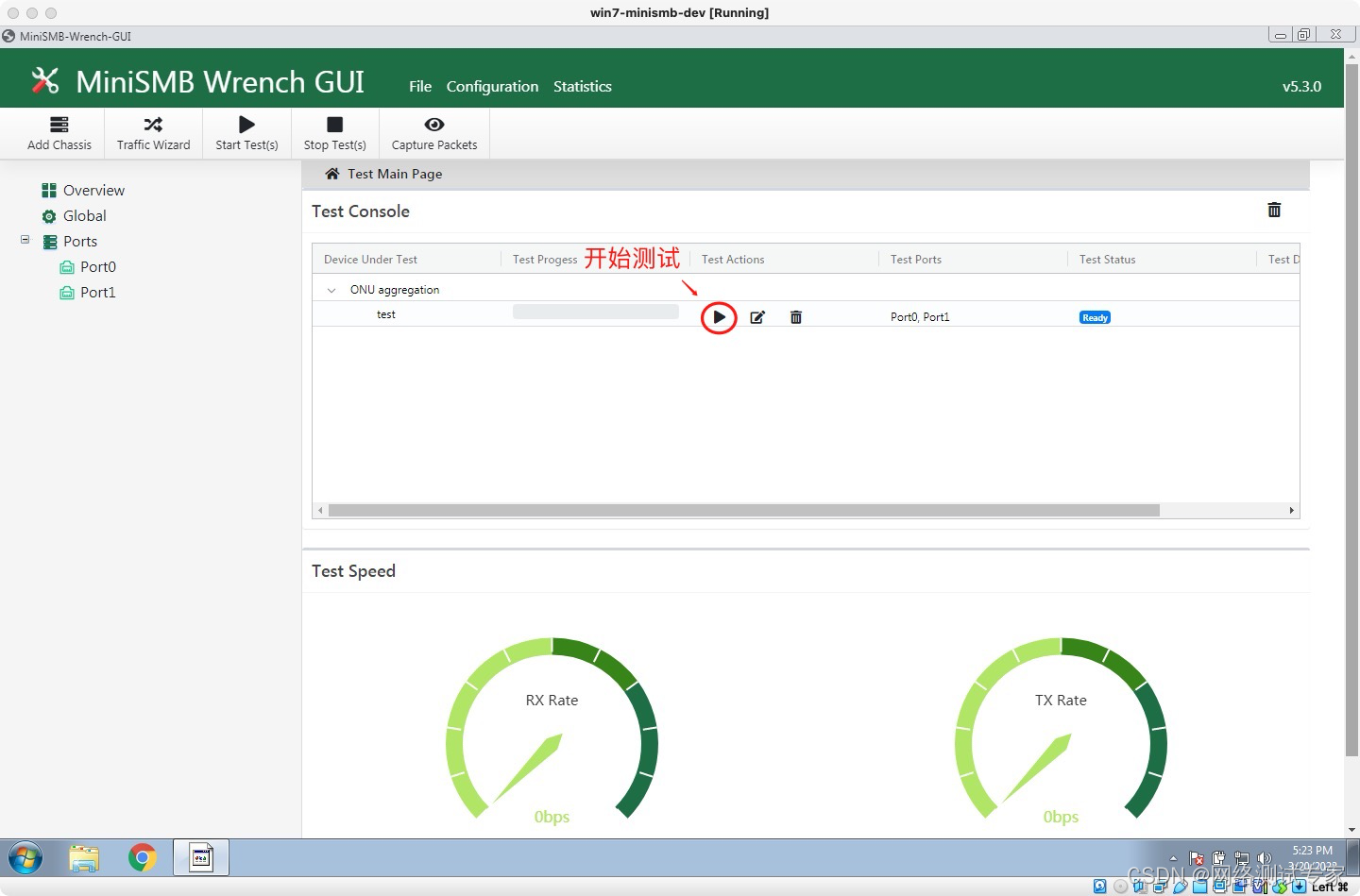1360x896 pixels.
Task: Click the Add Chassis toolbar icon
Action: click(x=59, y=132)
